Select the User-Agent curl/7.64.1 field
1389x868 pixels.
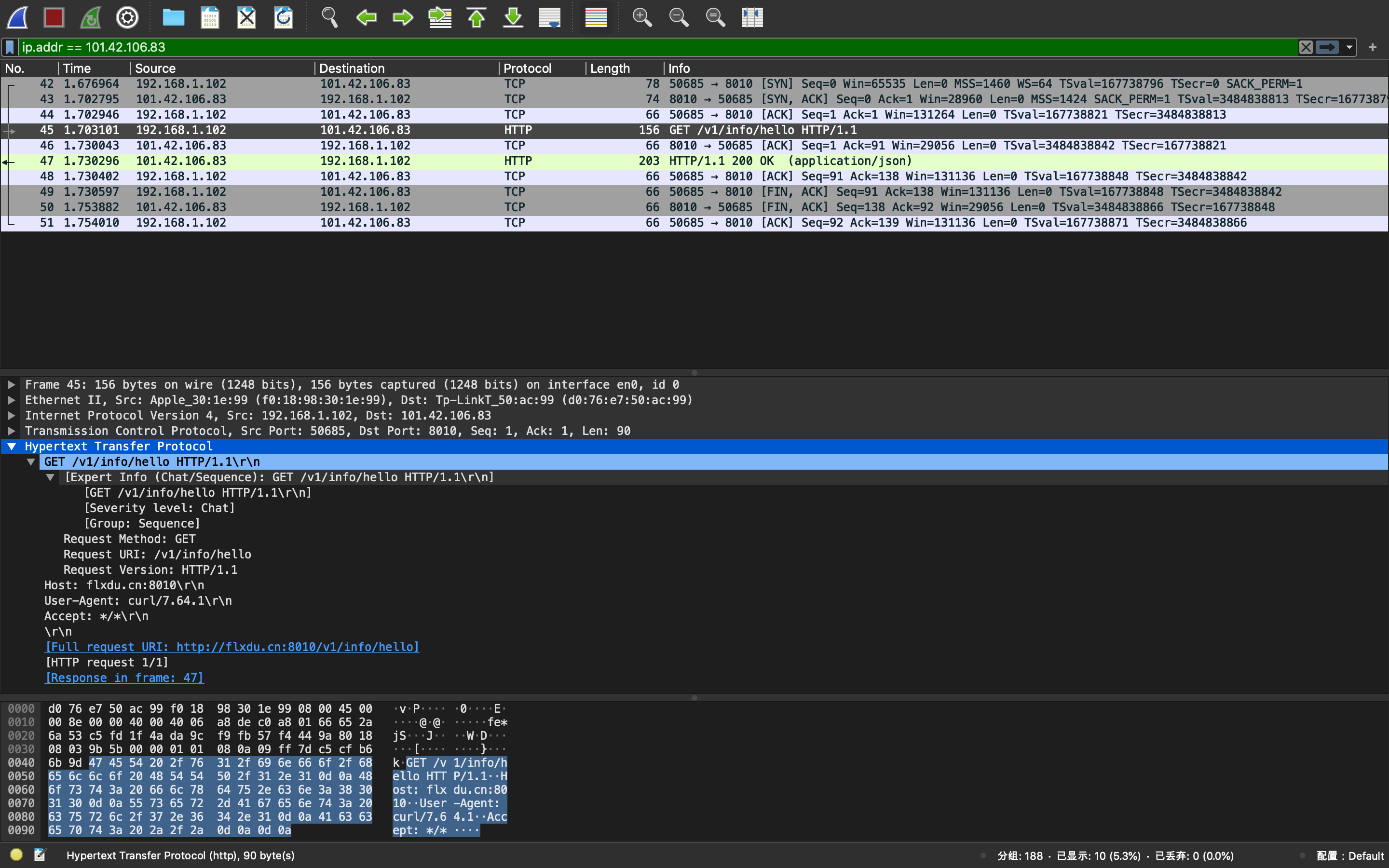tap(138, 601)
